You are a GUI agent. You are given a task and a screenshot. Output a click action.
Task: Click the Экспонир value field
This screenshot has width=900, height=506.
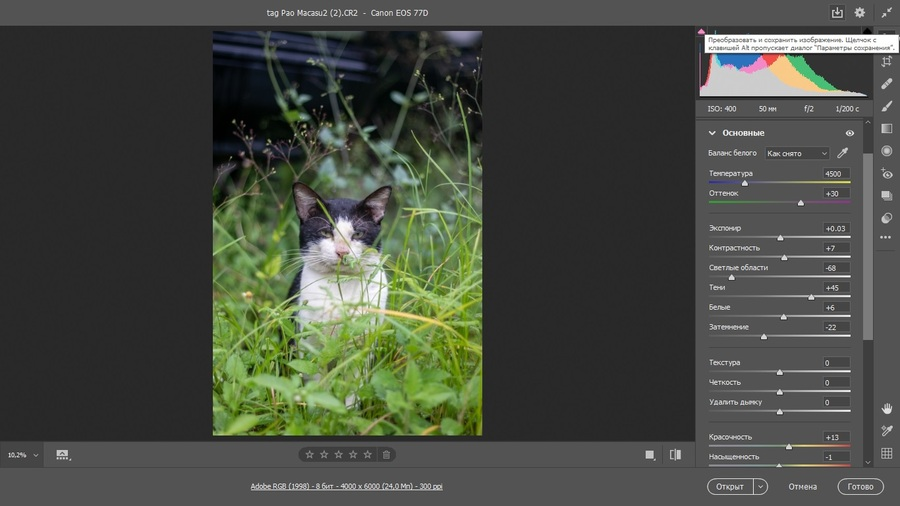tap(836, 228)
